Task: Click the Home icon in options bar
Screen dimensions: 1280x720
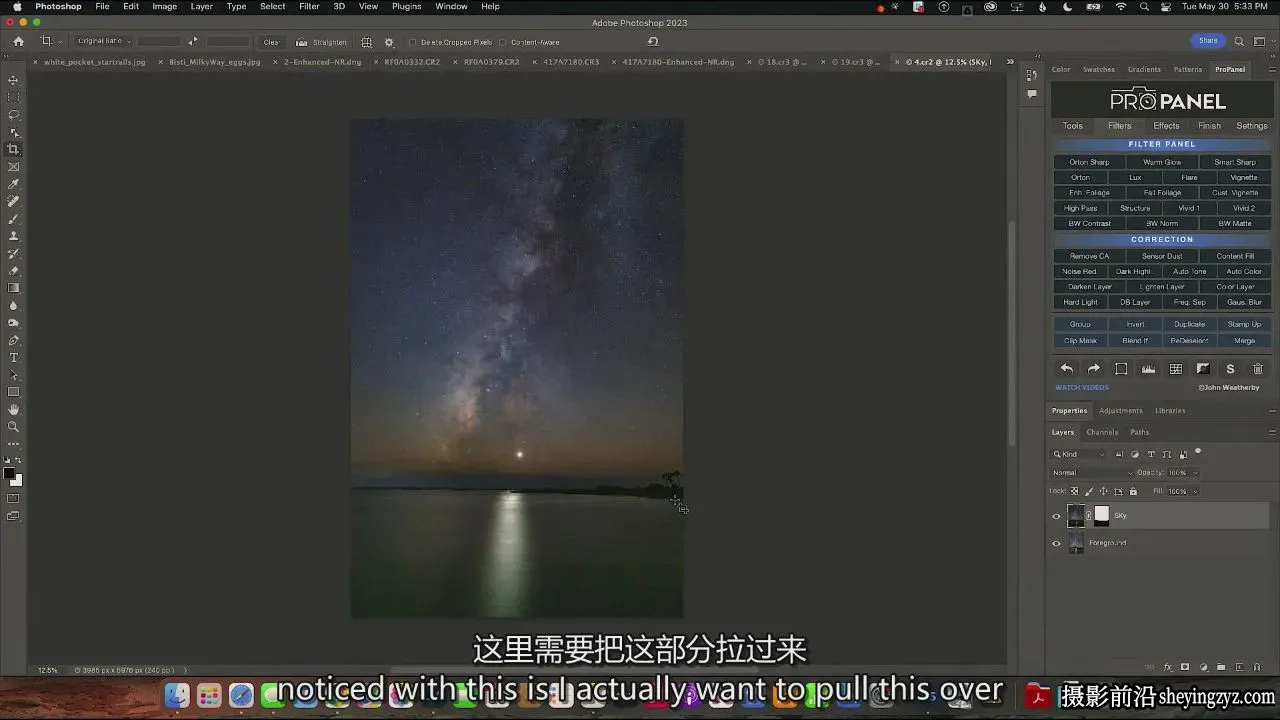Action: click(18, 42)
